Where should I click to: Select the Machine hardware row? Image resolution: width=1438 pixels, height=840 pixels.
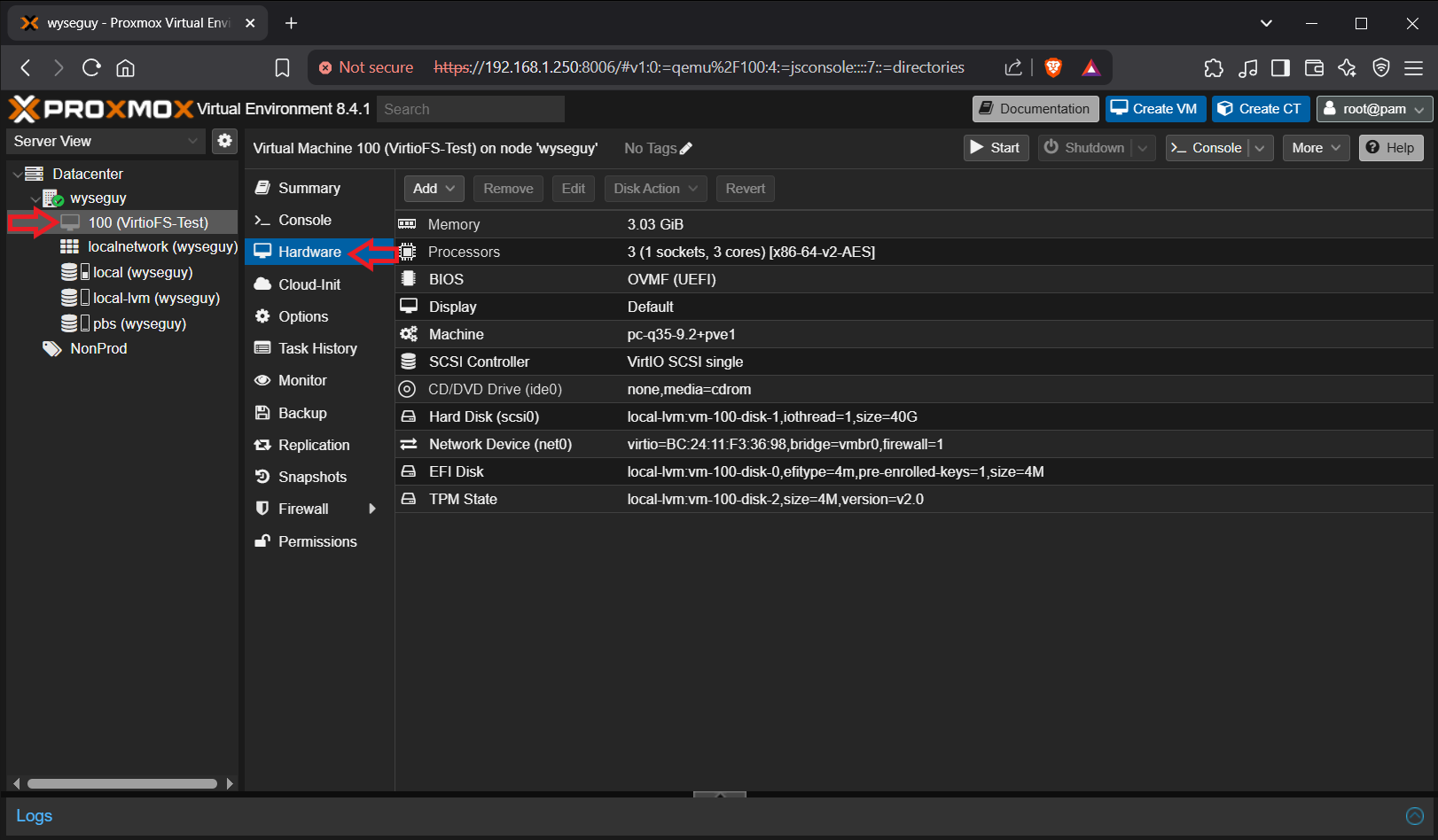[x=914, y=334]
